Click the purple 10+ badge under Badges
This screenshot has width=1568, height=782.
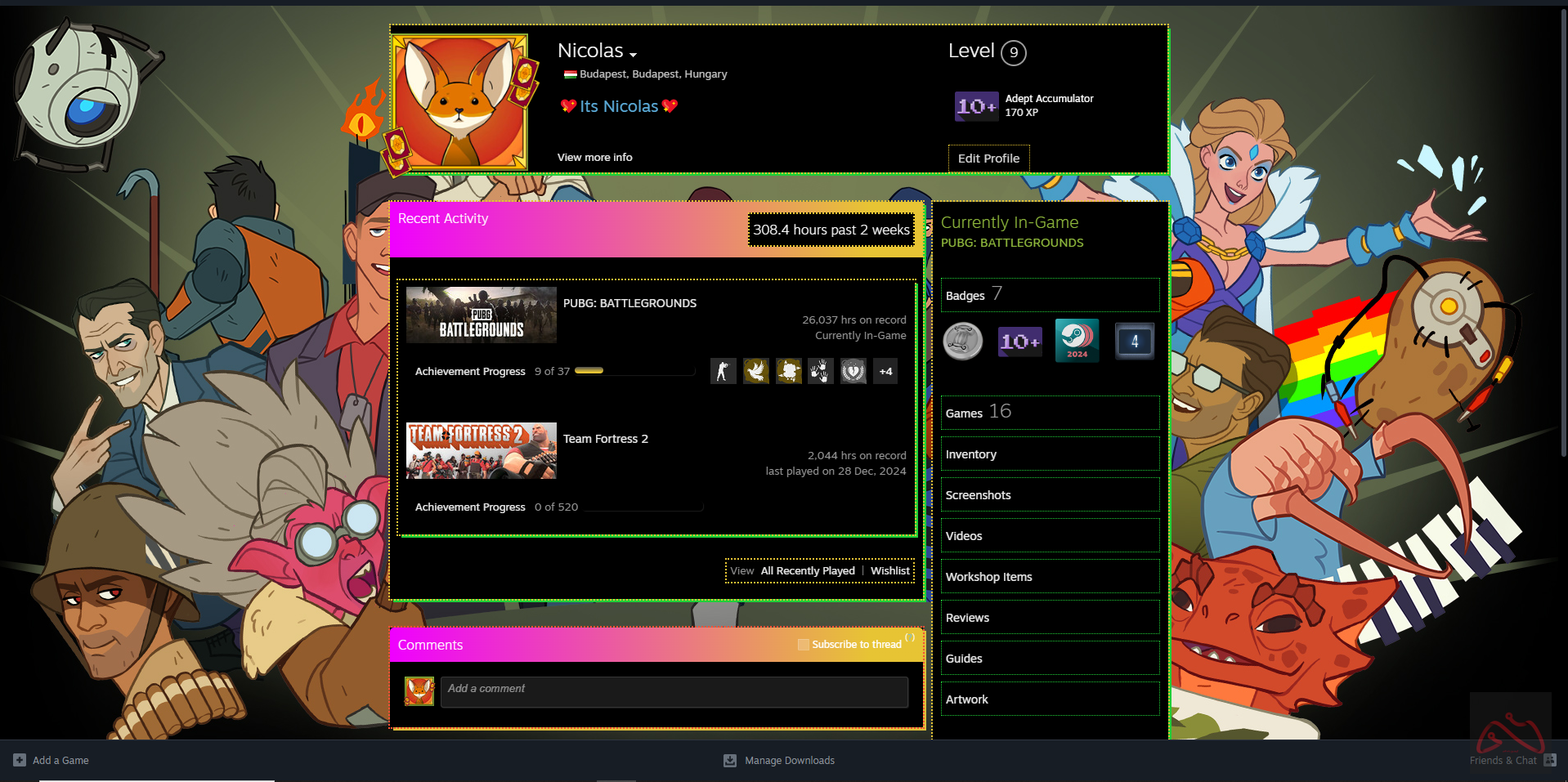[1019, 342]
